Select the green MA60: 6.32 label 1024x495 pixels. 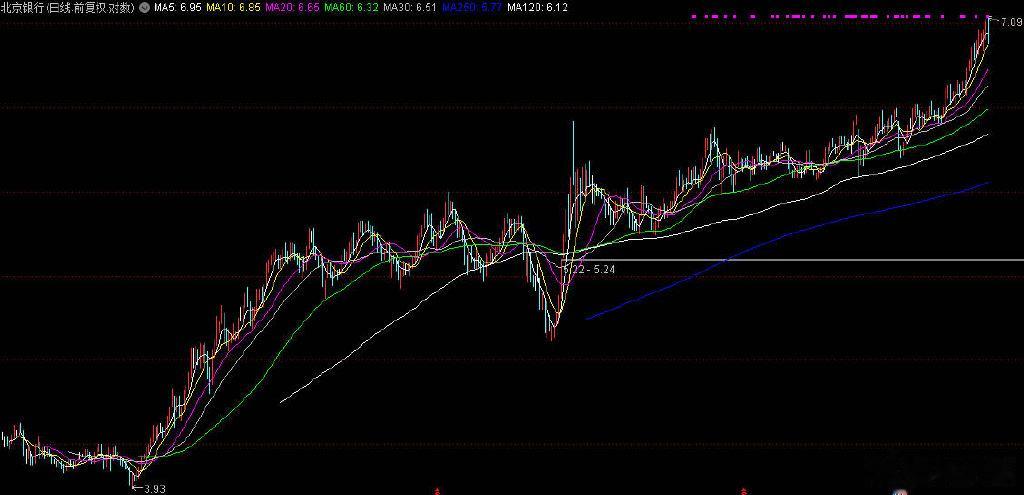[351, 8]
